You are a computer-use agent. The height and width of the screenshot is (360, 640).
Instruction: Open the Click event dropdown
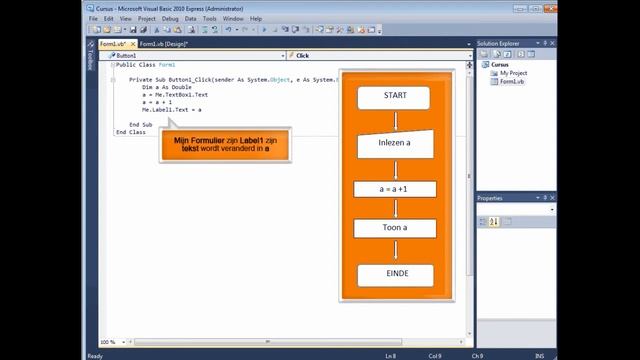tap(470, 56)
